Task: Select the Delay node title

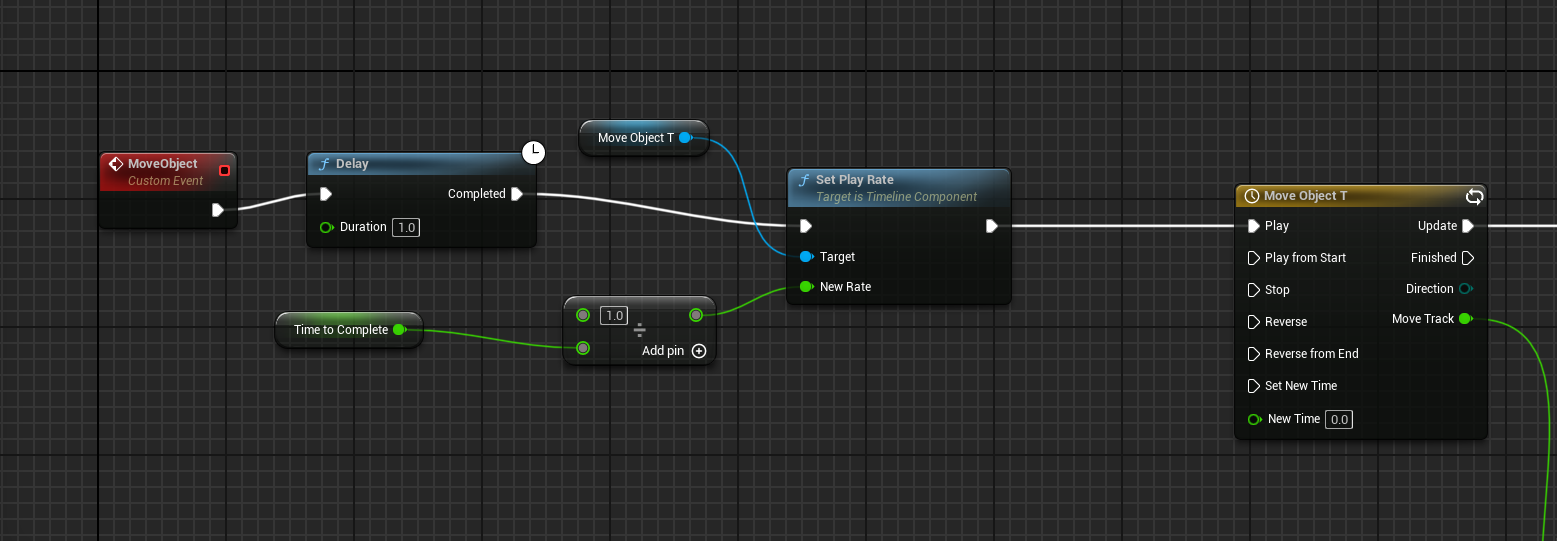Action: [x=352, y=164]
